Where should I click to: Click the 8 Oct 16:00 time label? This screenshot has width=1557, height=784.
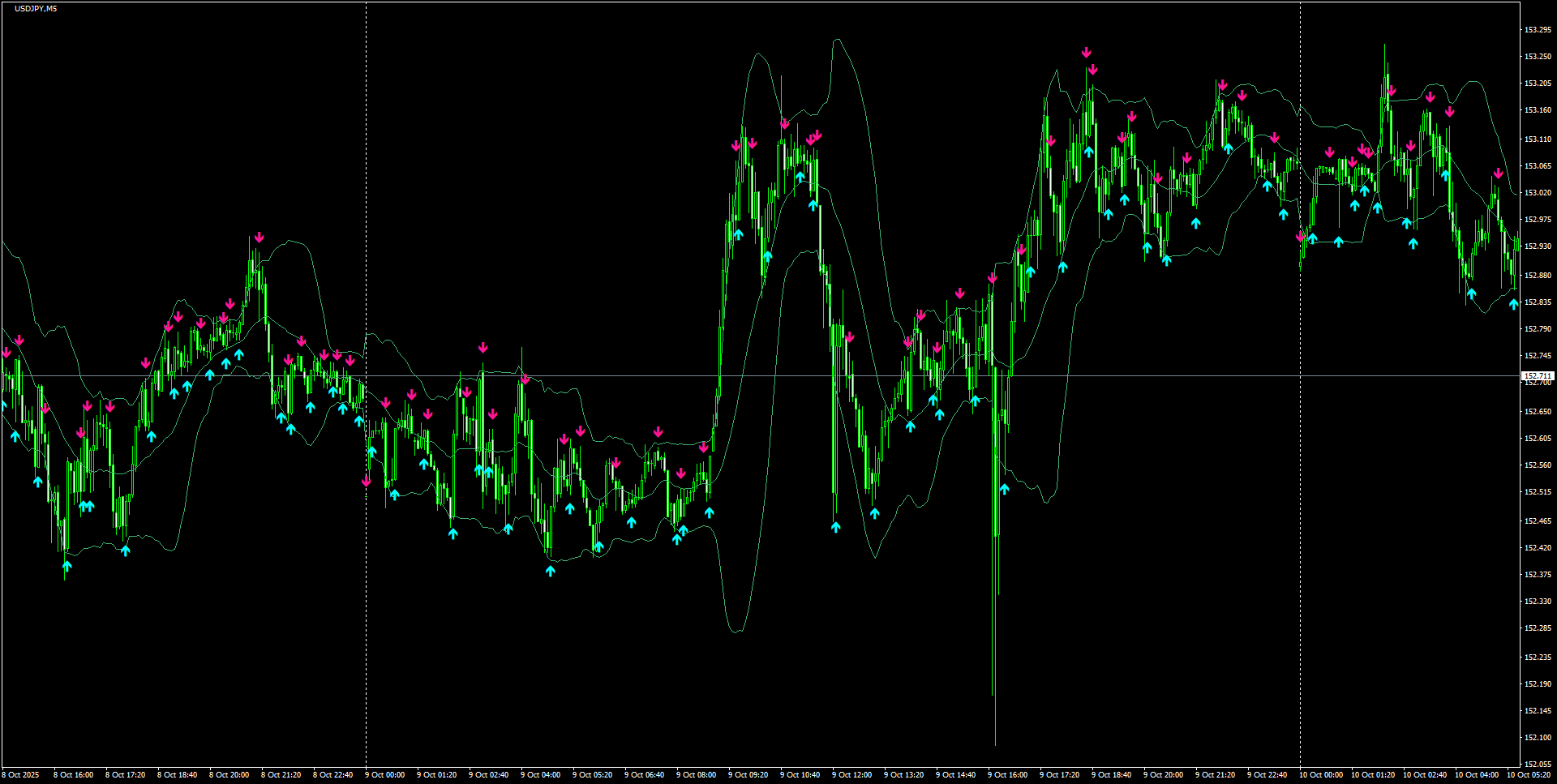73,775
